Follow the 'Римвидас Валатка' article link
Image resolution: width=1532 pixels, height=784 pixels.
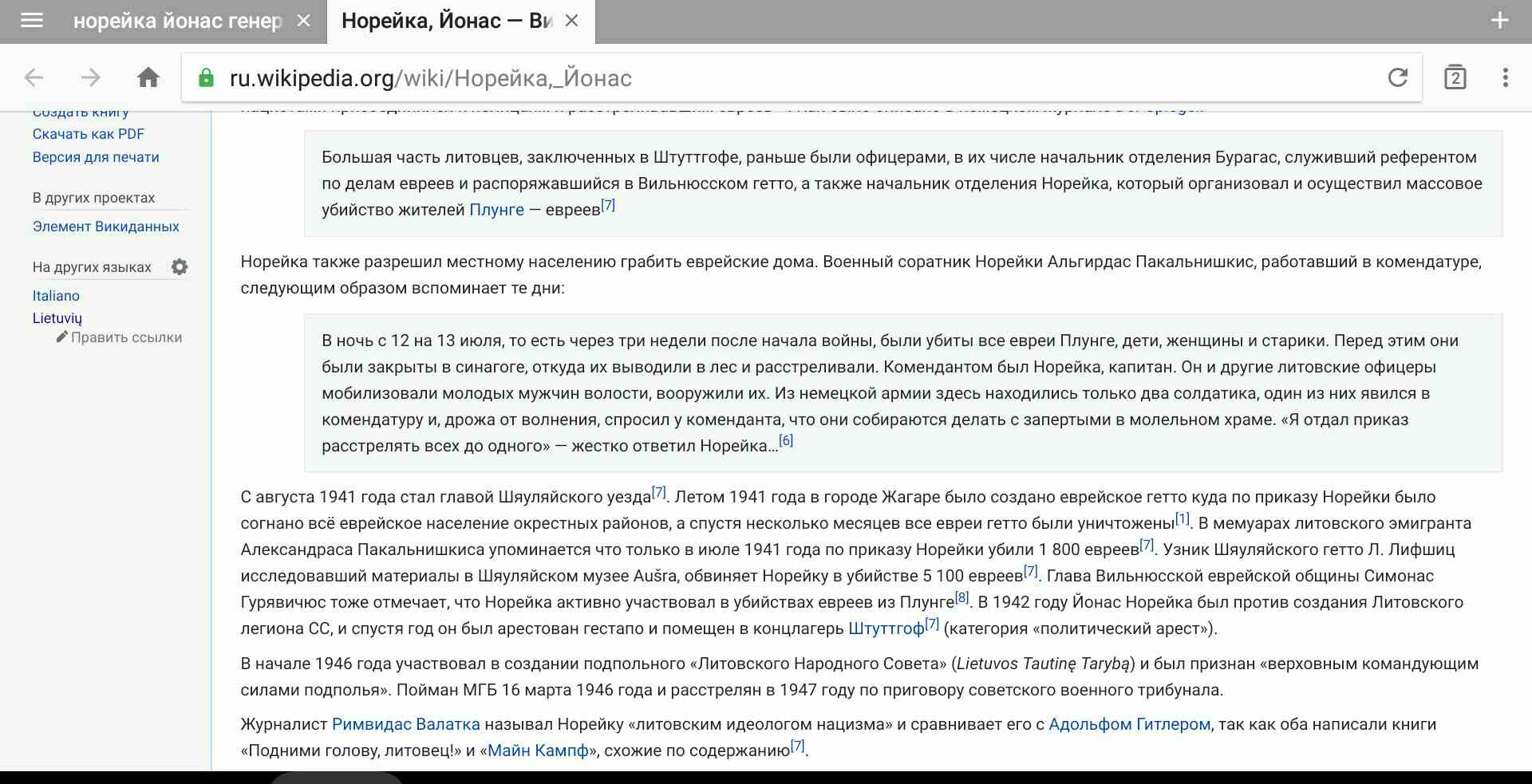[405, 724]
